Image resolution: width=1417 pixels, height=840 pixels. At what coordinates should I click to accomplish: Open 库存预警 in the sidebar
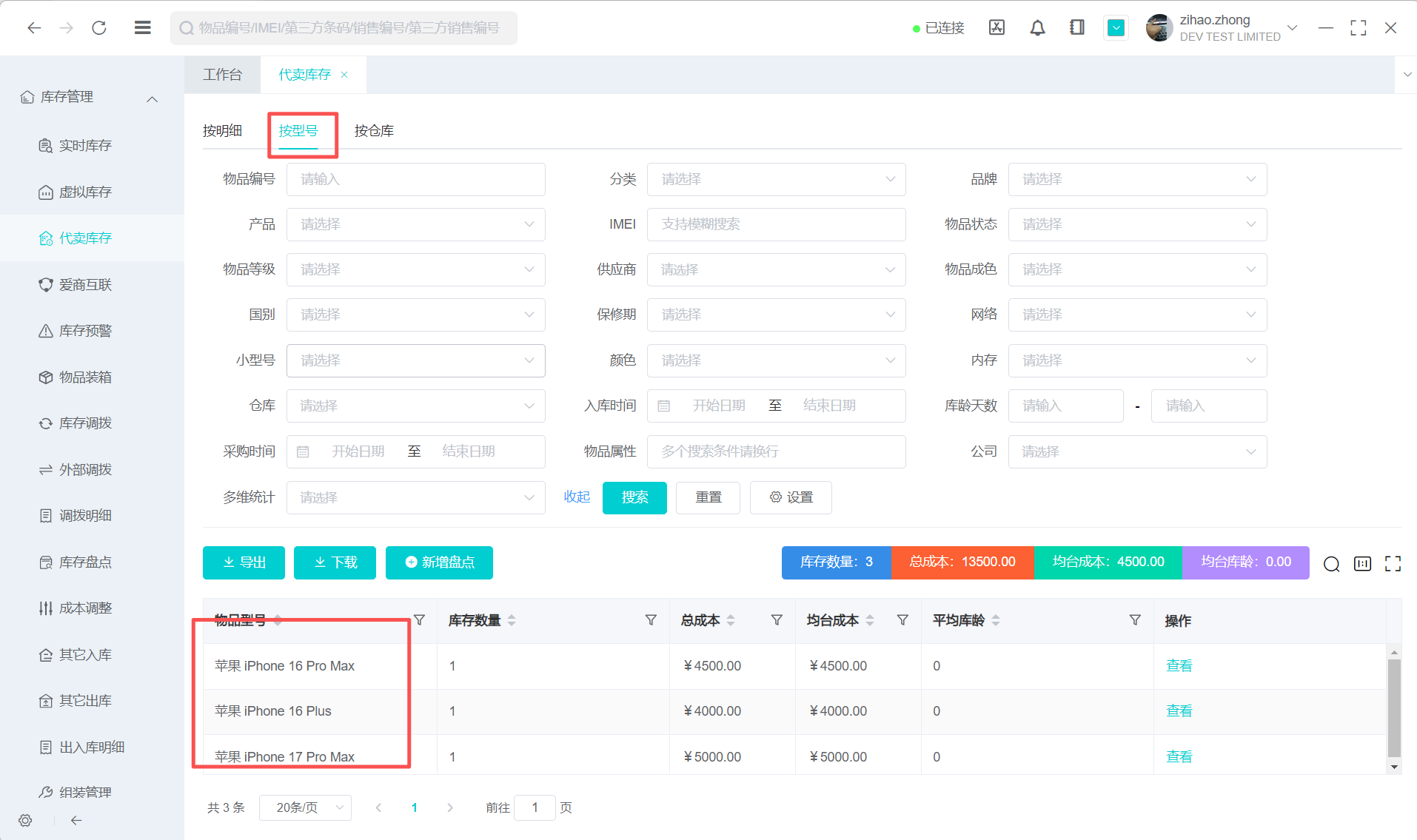click(x=85, y=331)
